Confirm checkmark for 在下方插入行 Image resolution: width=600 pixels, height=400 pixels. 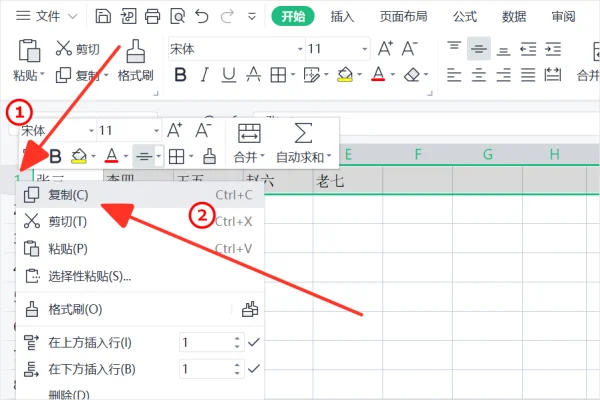pos(254,369)
